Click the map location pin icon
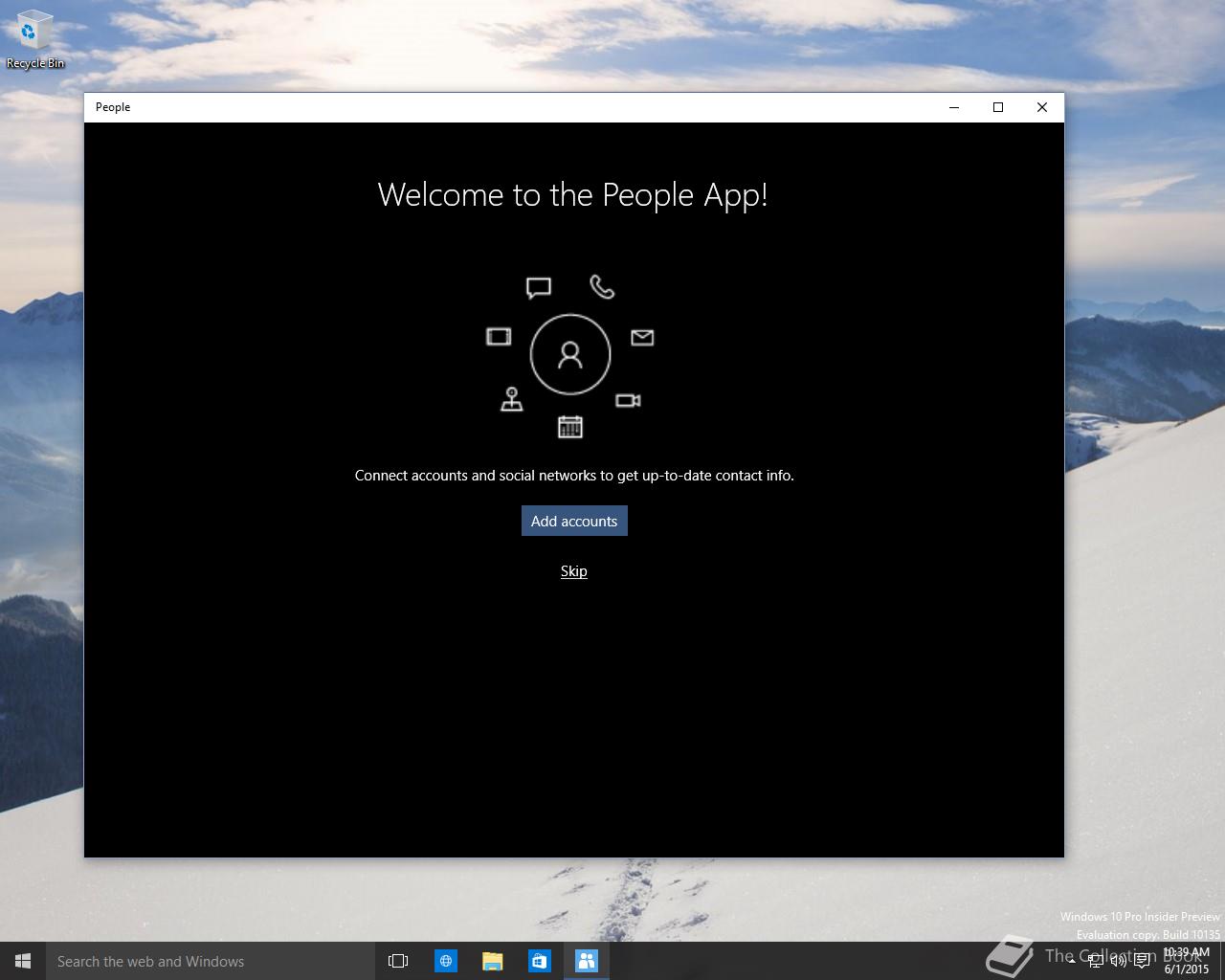This screenshot has height=980, width=1225. pyautogui.click(x=512, y=399)
